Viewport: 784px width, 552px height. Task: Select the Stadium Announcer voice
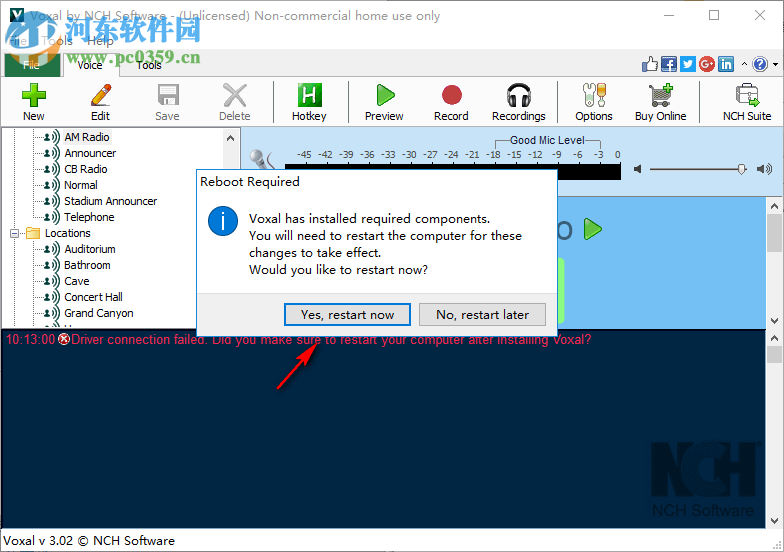click(x=110, y=201)
